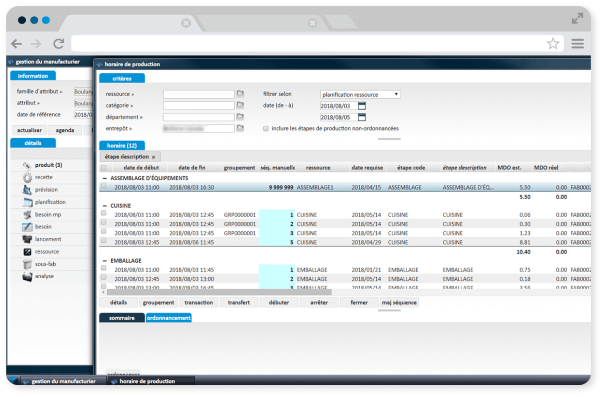Open the filtrer selon planification ressource dropdown

pyautogui.click(x=360, y=94)
